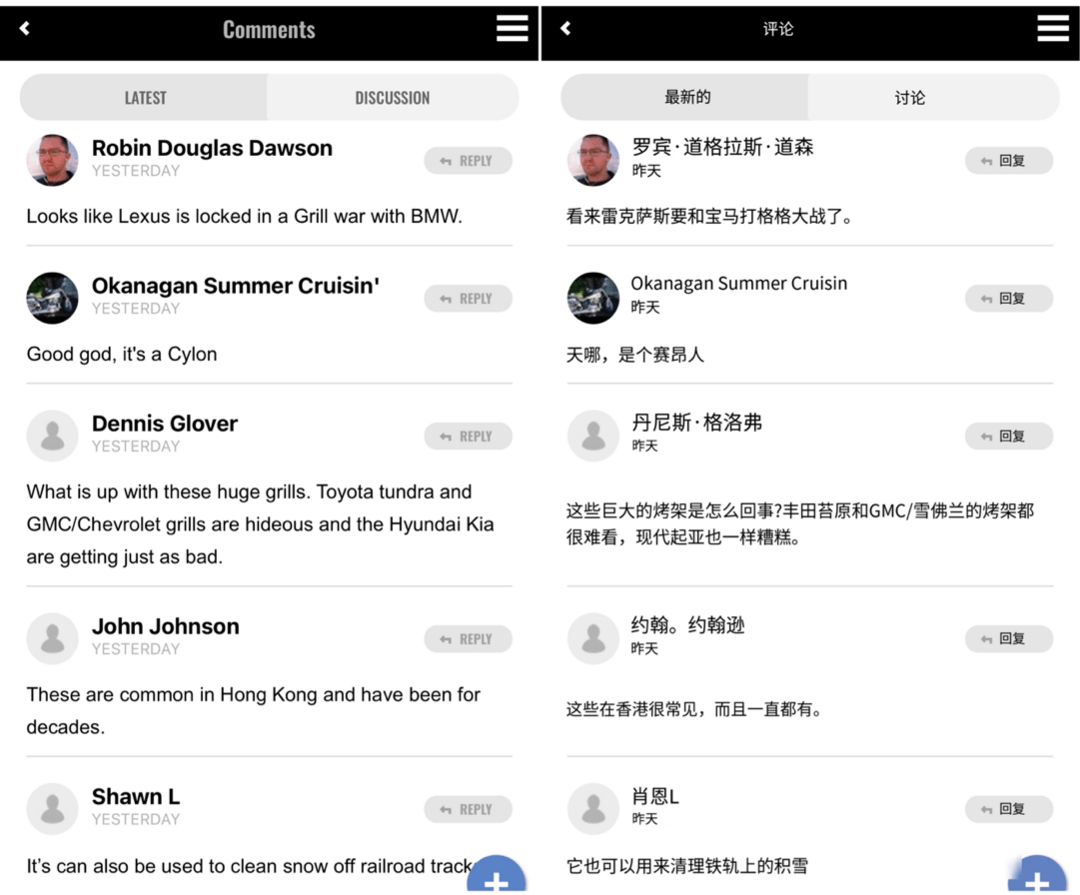Tap blue plus button on Chinese screen
This screenshot has height=895, width=1080.
point(1037,875)
